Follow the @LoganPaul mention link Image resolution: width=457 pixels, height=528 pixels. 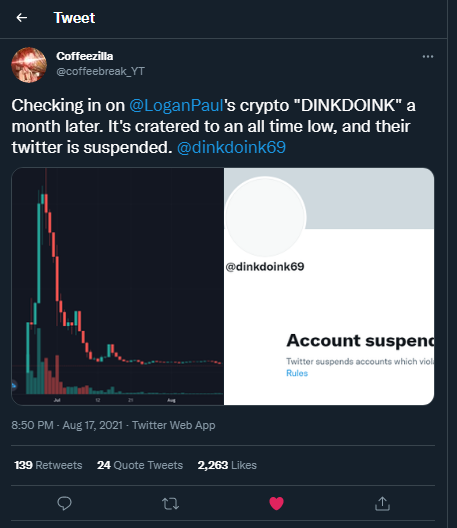click(176, 105)
